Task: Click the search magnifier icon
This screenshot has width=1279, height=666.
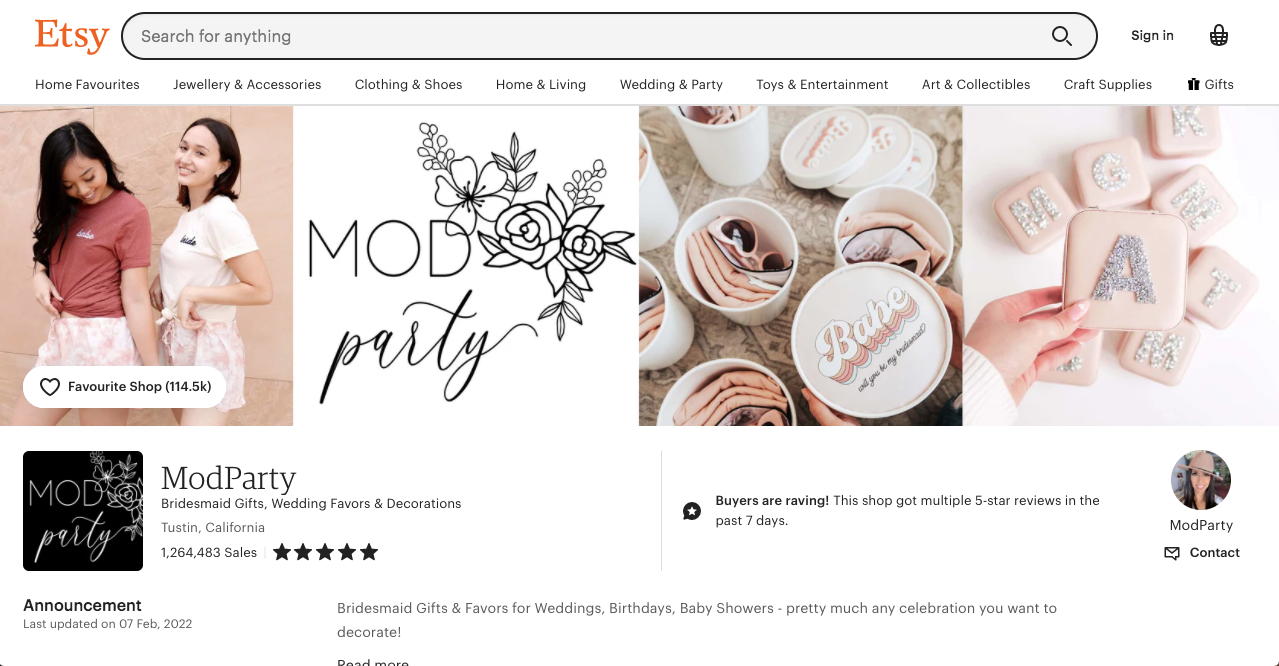Action: [x=1061, y=36]
